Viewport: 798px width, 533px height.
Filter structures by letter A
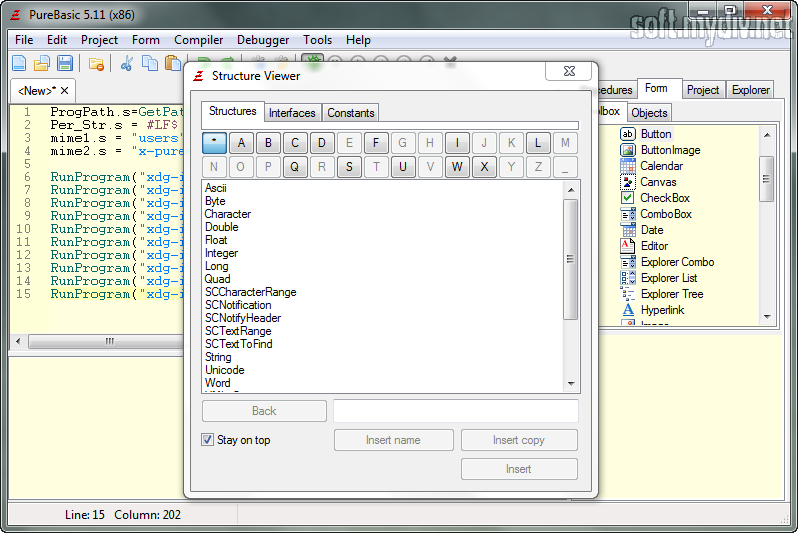click(241, 143)
